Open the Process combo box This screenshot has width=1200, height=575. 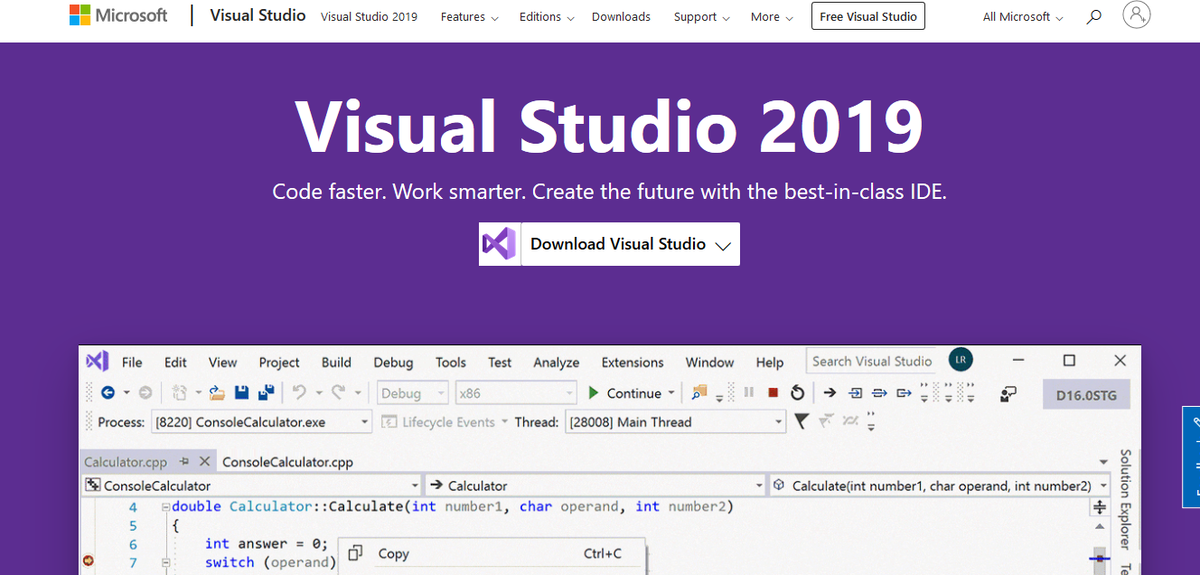pyautogui.click(x=262, y=422)
